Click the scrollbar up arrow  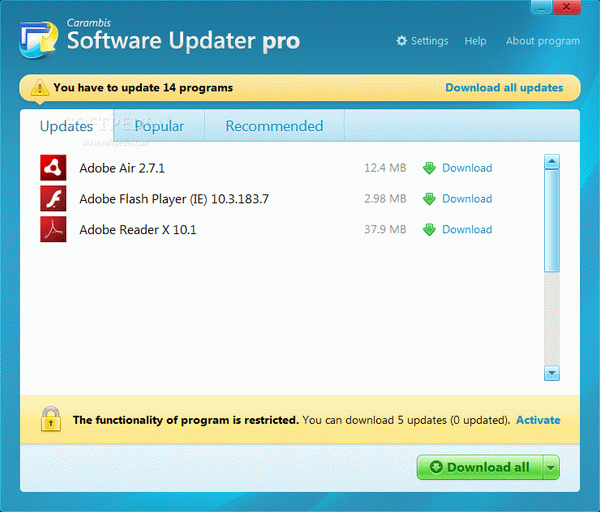click(x=552, y=162)
